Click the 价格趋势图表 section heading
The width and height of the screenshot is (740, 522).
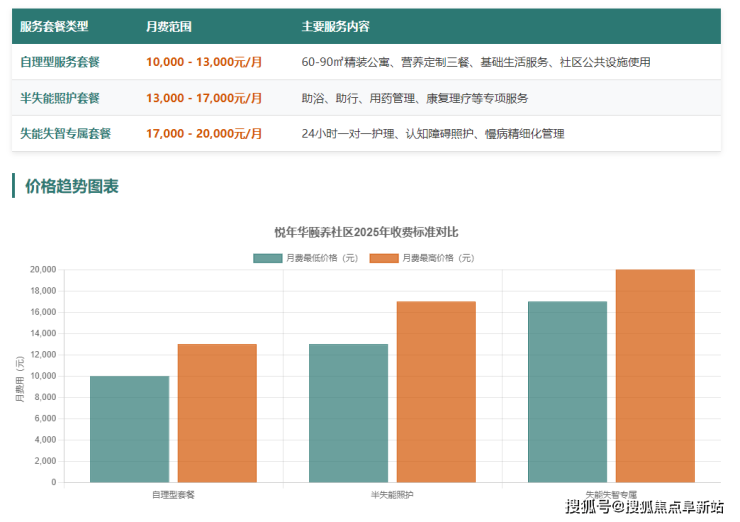71,186
